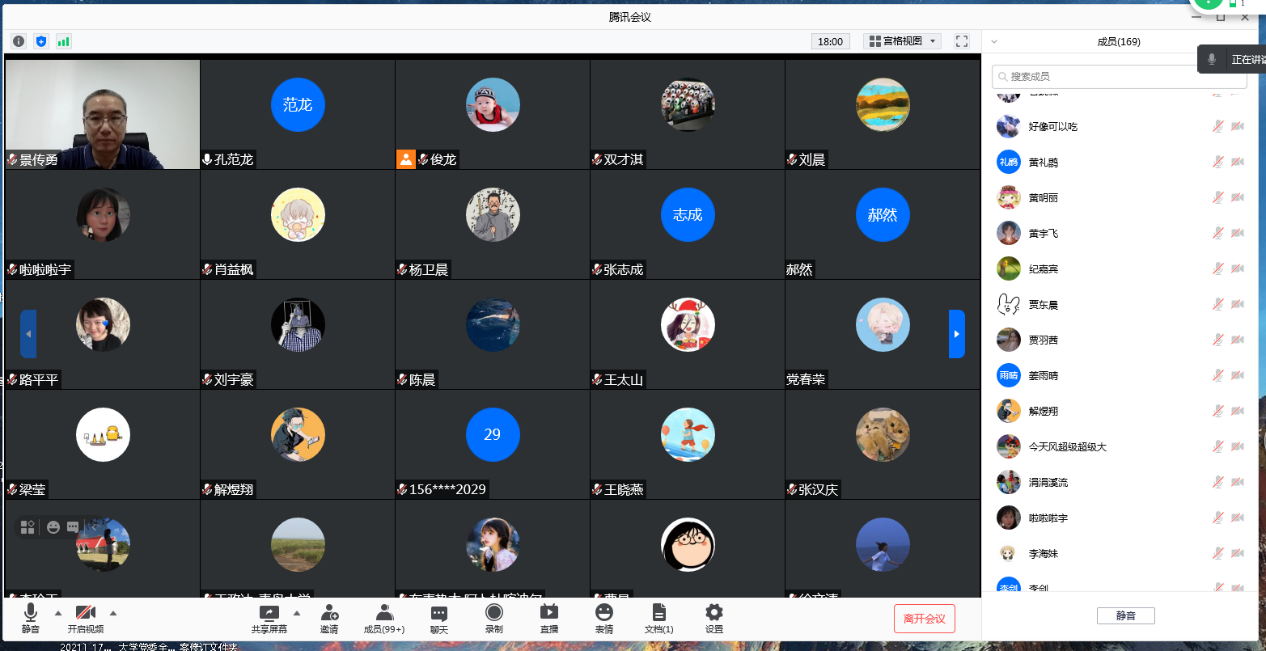
Task: Open the 聊天 chat panel
Action: point(439,613)
